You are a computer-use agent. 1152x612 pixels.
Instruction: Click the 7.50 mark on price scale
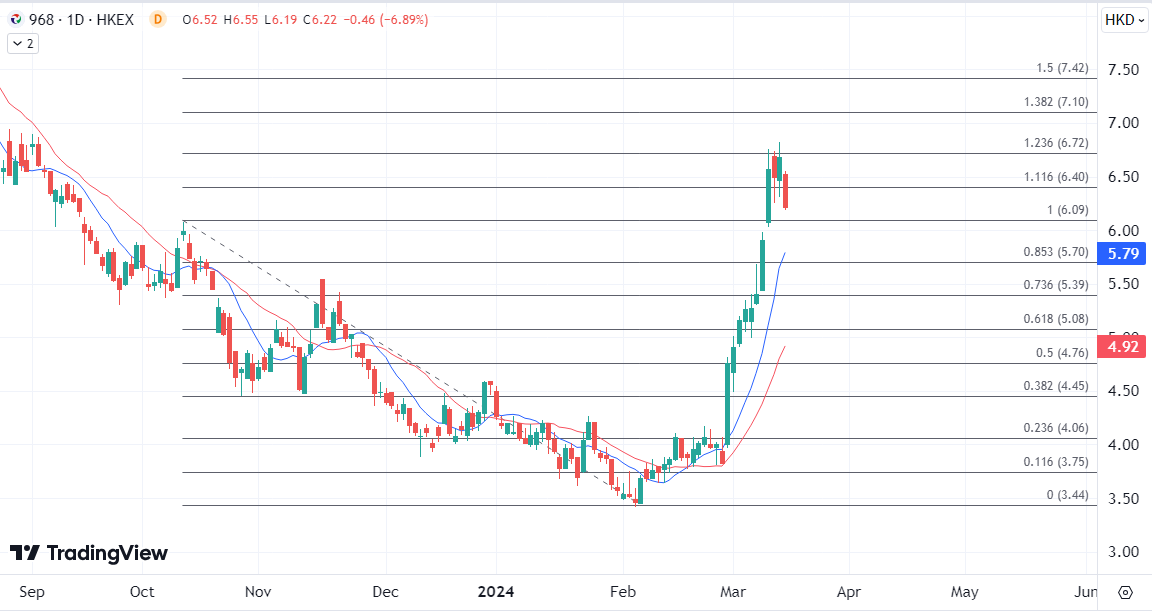tap(1123, 70)
